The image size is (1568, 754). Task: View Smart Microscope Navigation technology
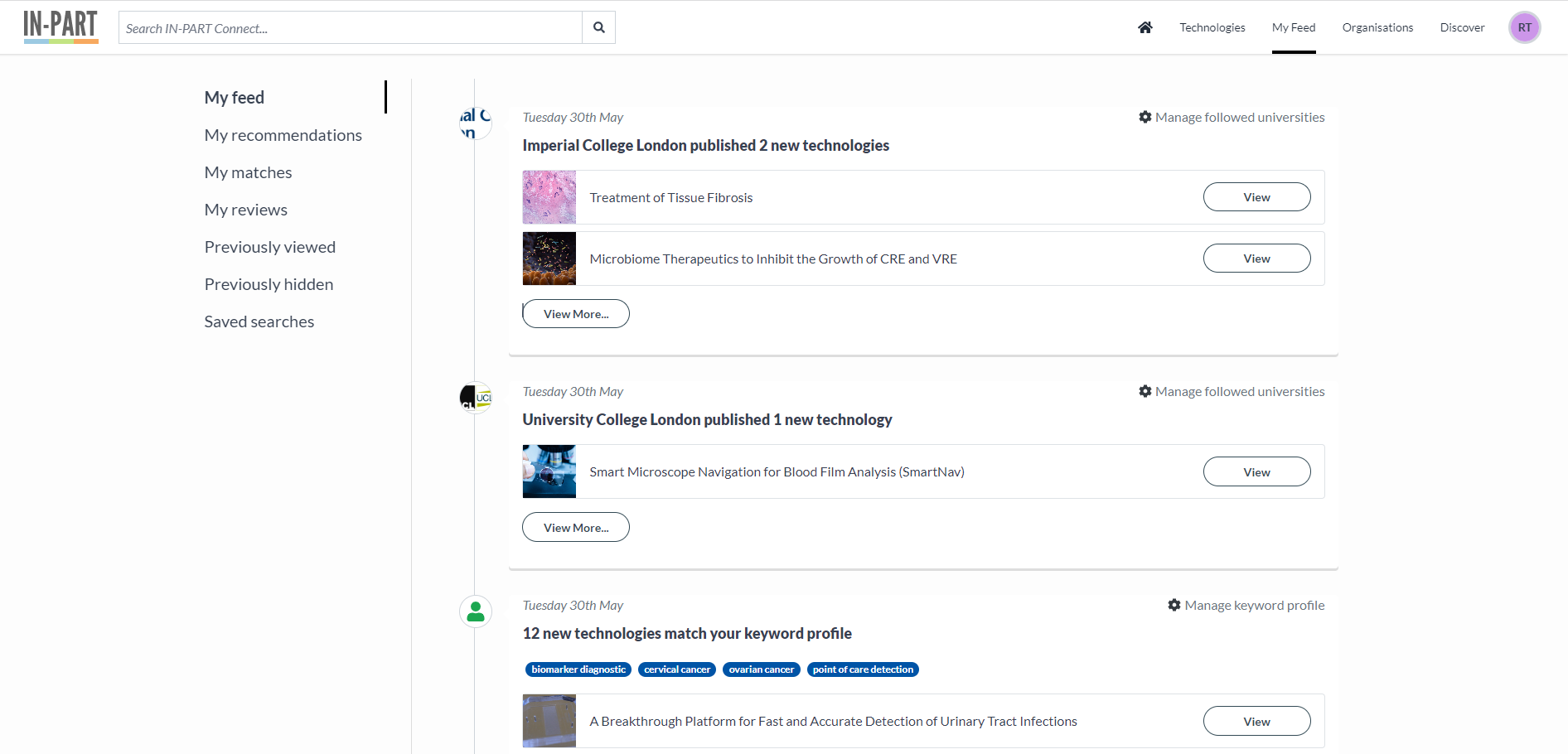coord(1256,472)
